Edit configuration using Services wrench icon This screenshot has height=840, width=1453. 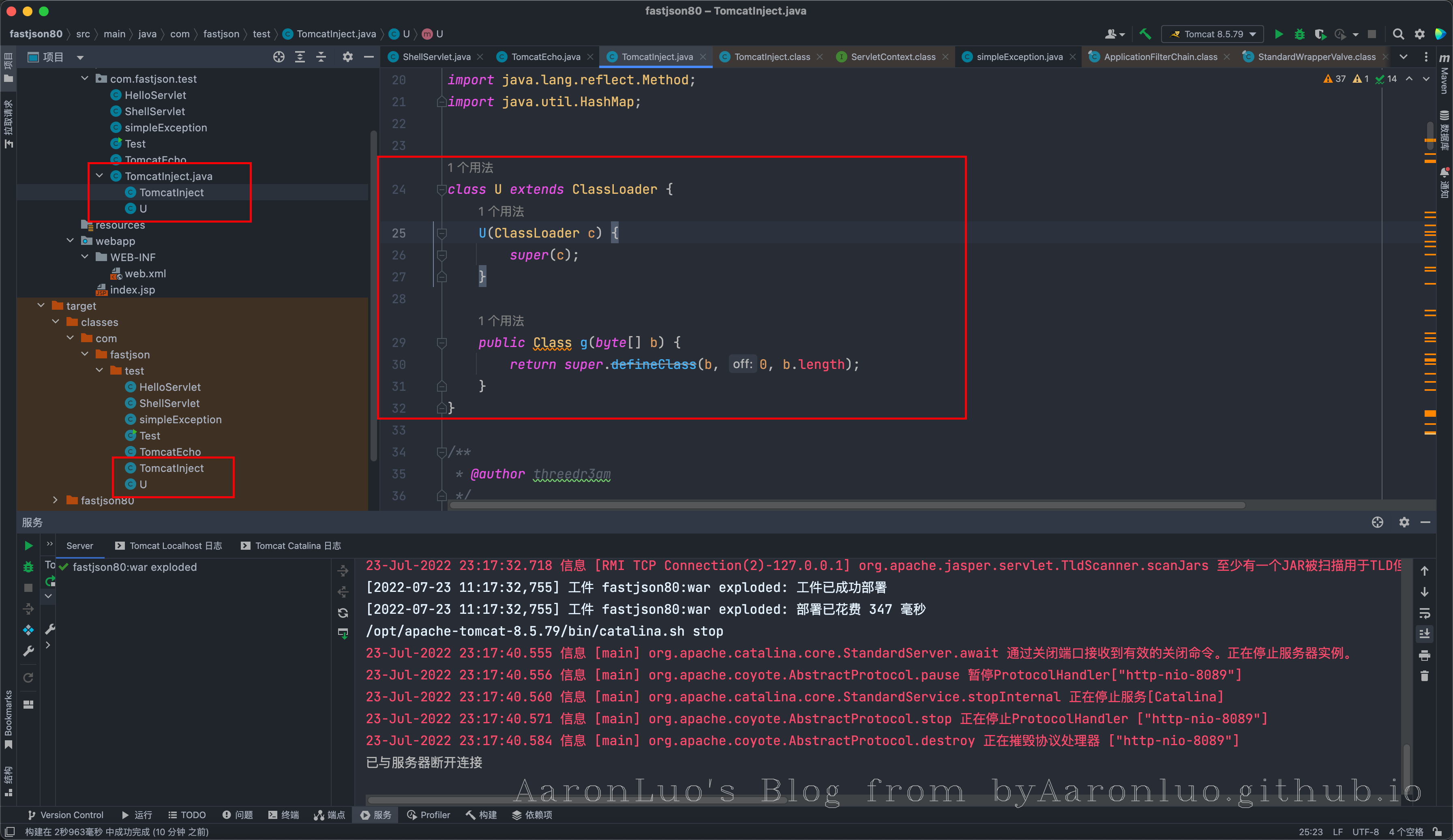click(28, 651)
